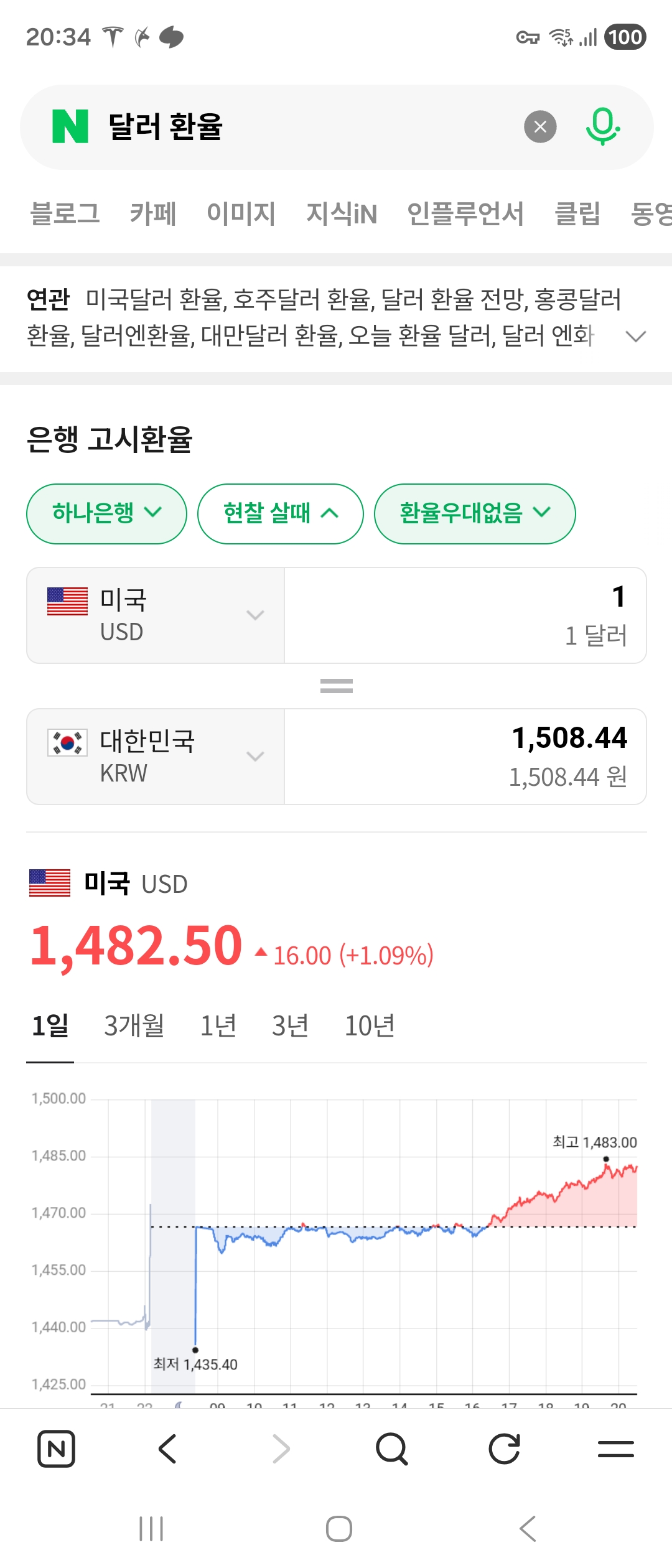Open the hamburger menu in bottom bar
The image size is (672, 1568).
coord(615,1449)
